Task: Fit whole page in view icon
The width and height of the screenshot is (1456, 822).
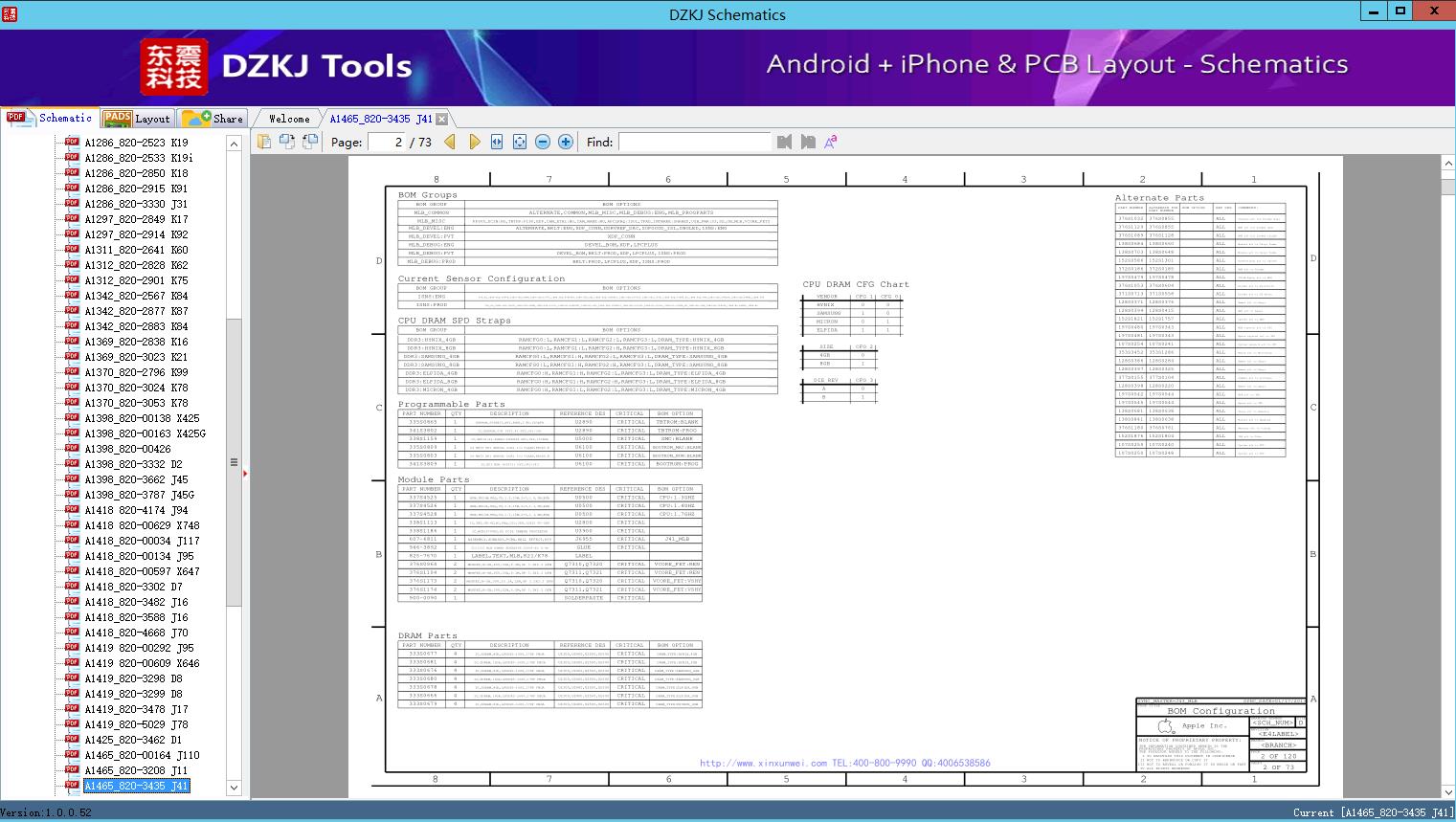Action: (520, 142)
